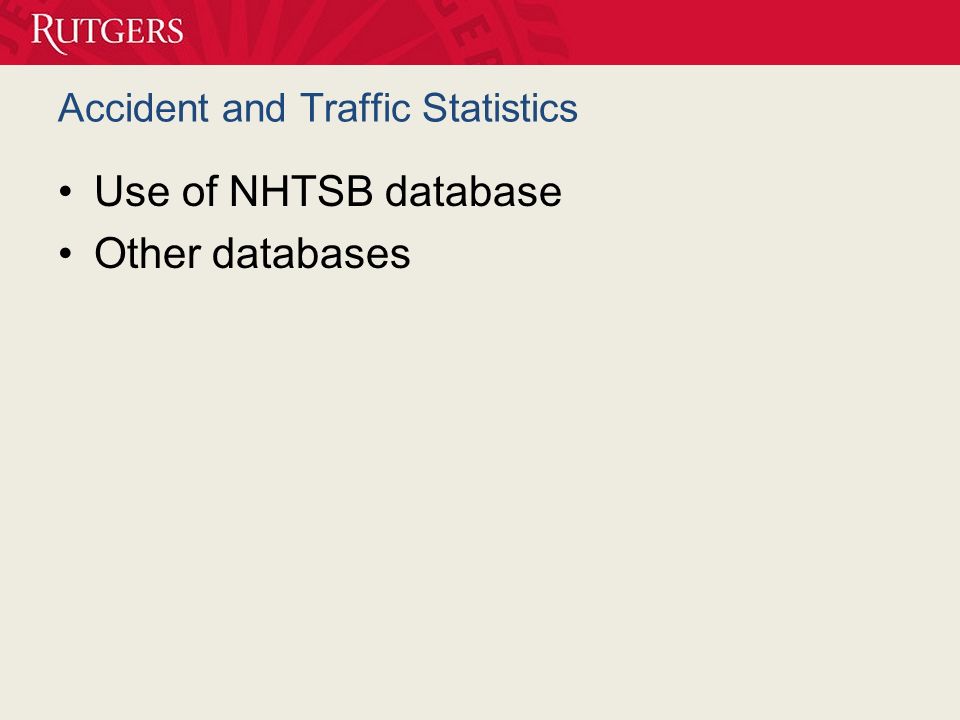
Task: Click the word 'Traffic' in the title
Action: (354, 108)
